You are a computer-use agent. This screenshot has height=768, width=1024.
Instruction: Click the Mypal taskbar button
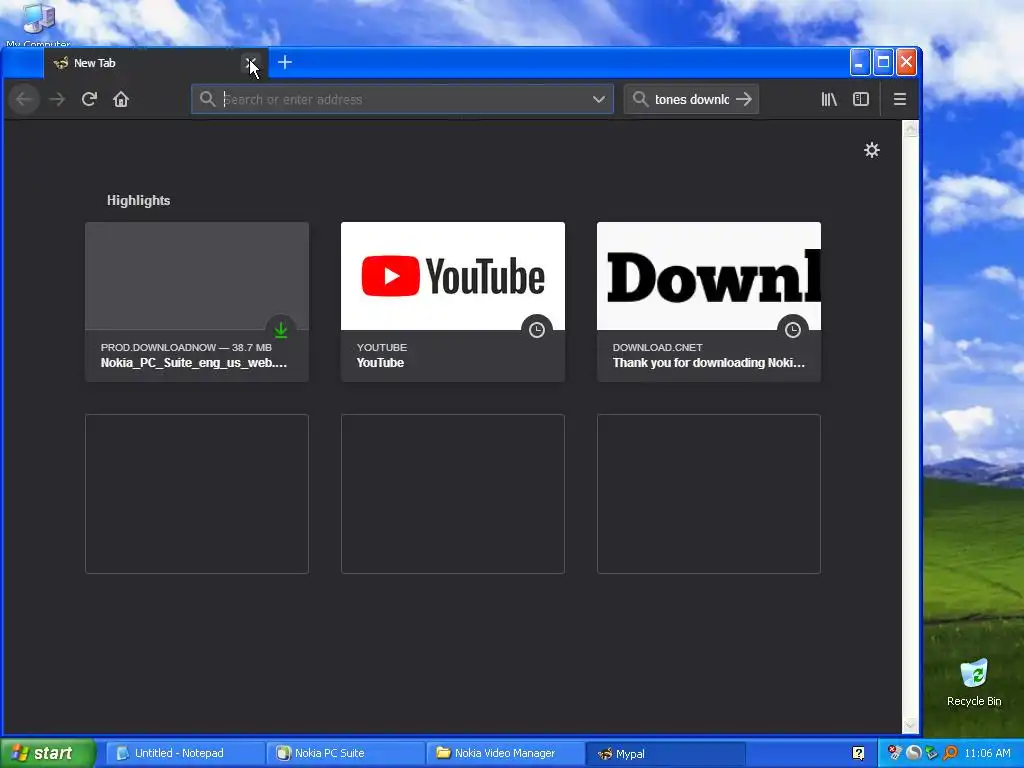(x=665, y=753)
